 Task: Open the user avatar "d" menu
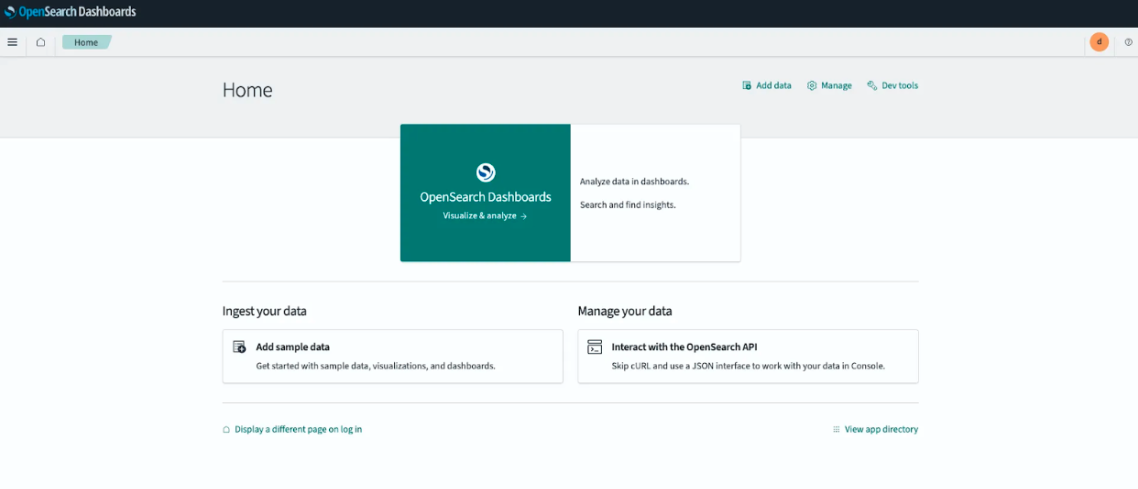click(x=1099, y=42)
